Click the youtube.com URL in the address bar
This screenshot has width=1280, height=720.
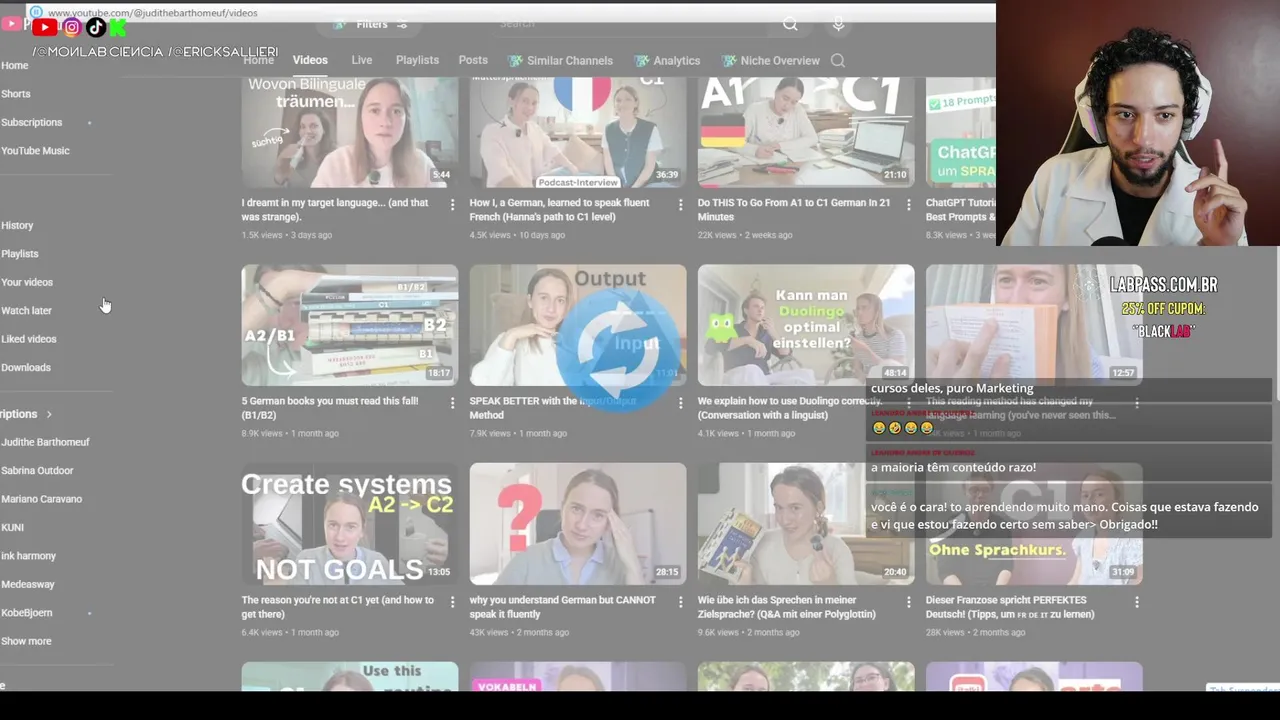tap(152, 13)
